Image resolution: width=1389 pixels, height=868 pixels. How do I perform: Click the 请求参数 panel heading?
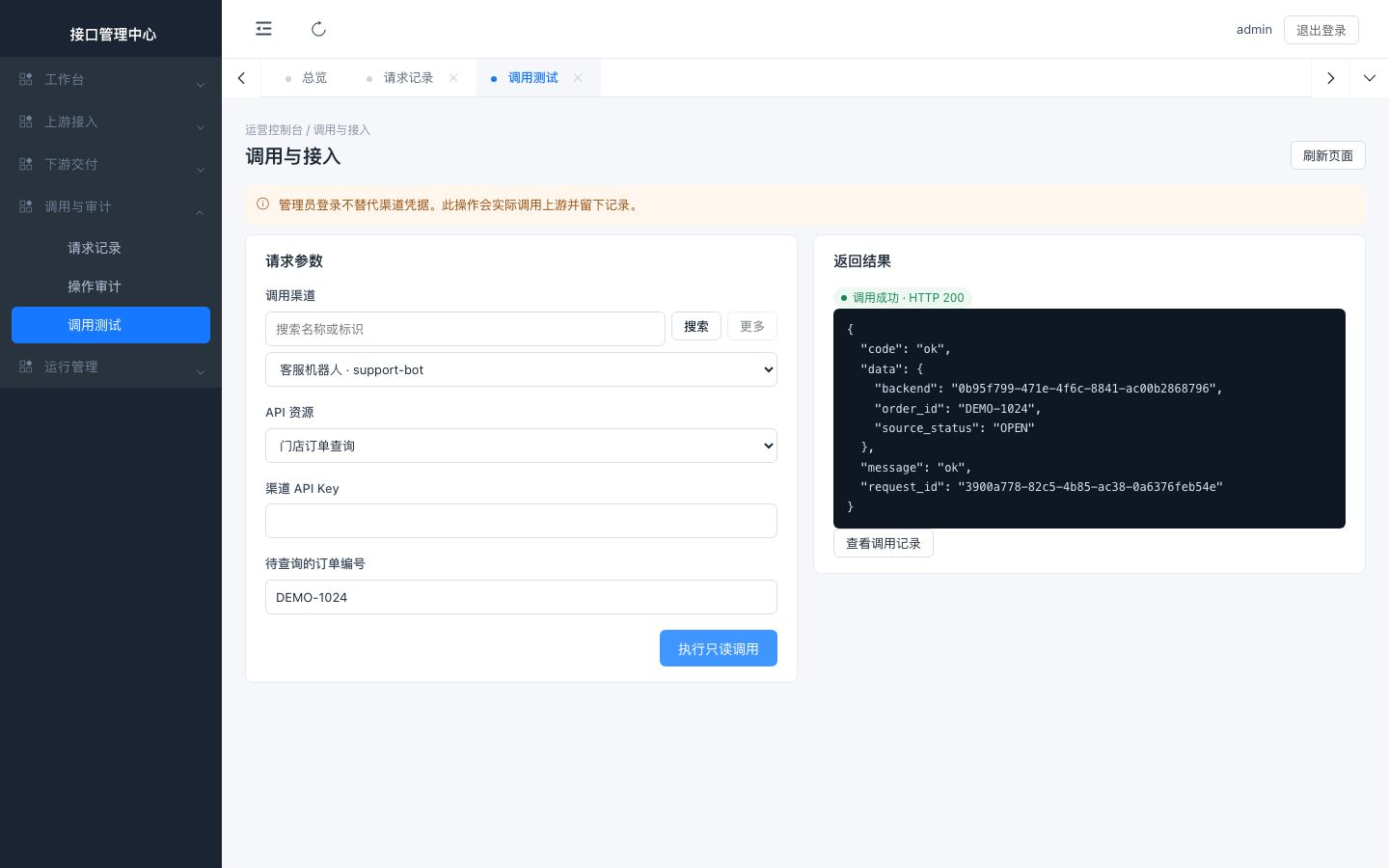point(294,261)
